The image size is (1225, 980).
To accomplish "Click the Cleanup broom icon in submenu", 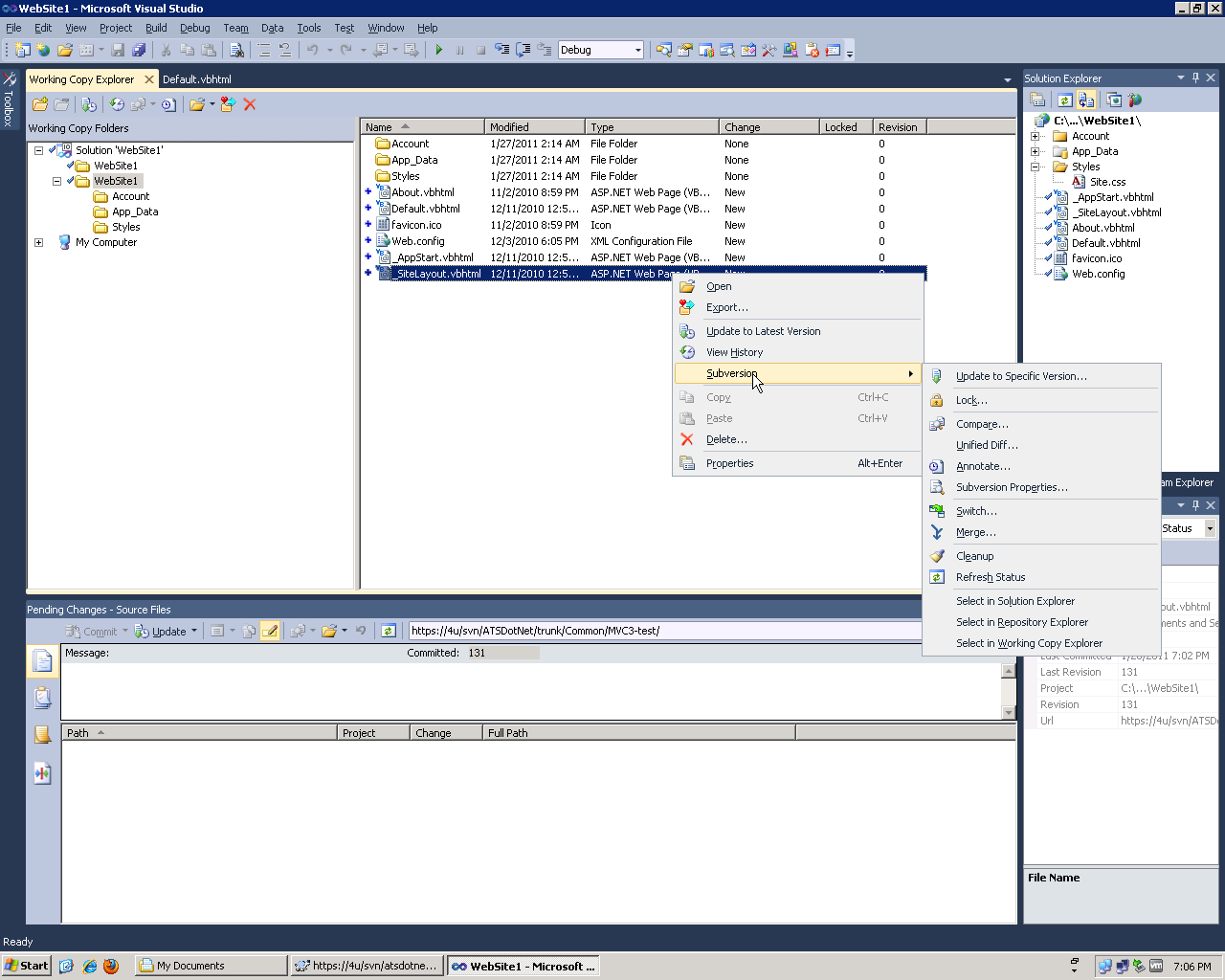I will click(x=937, y=556).
